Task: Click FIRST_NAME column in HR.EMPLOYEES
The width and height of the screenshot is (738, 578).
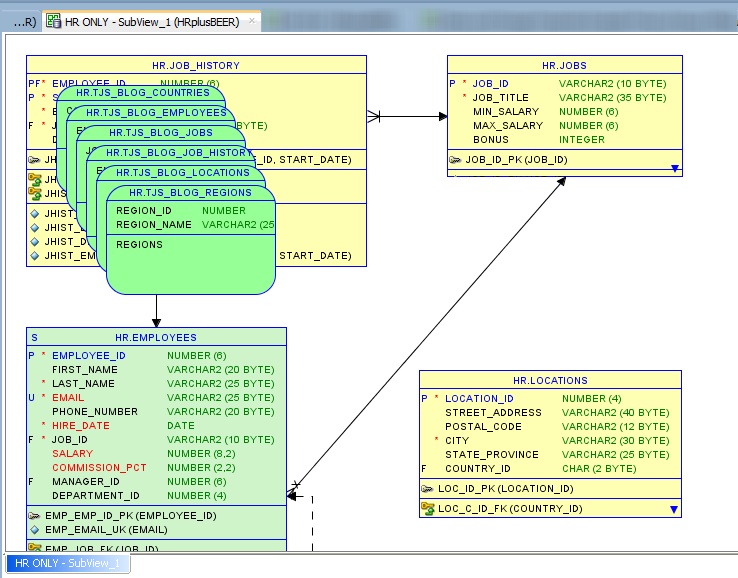Action: 85,369
